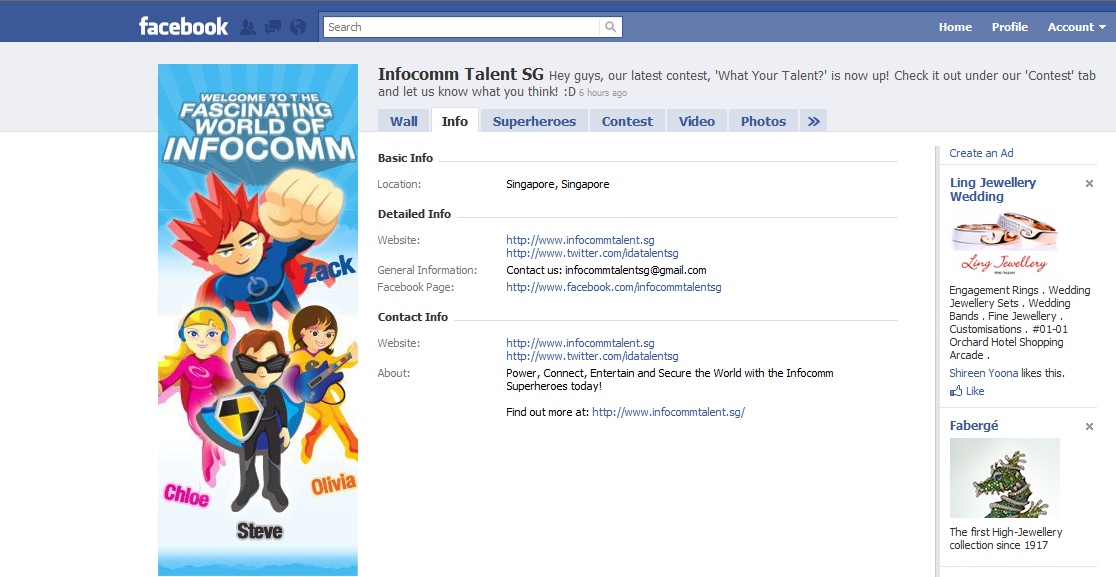Click the contact email infocommtalentsg@gmail.com text

pyautogui.click(x=635, y=270)
